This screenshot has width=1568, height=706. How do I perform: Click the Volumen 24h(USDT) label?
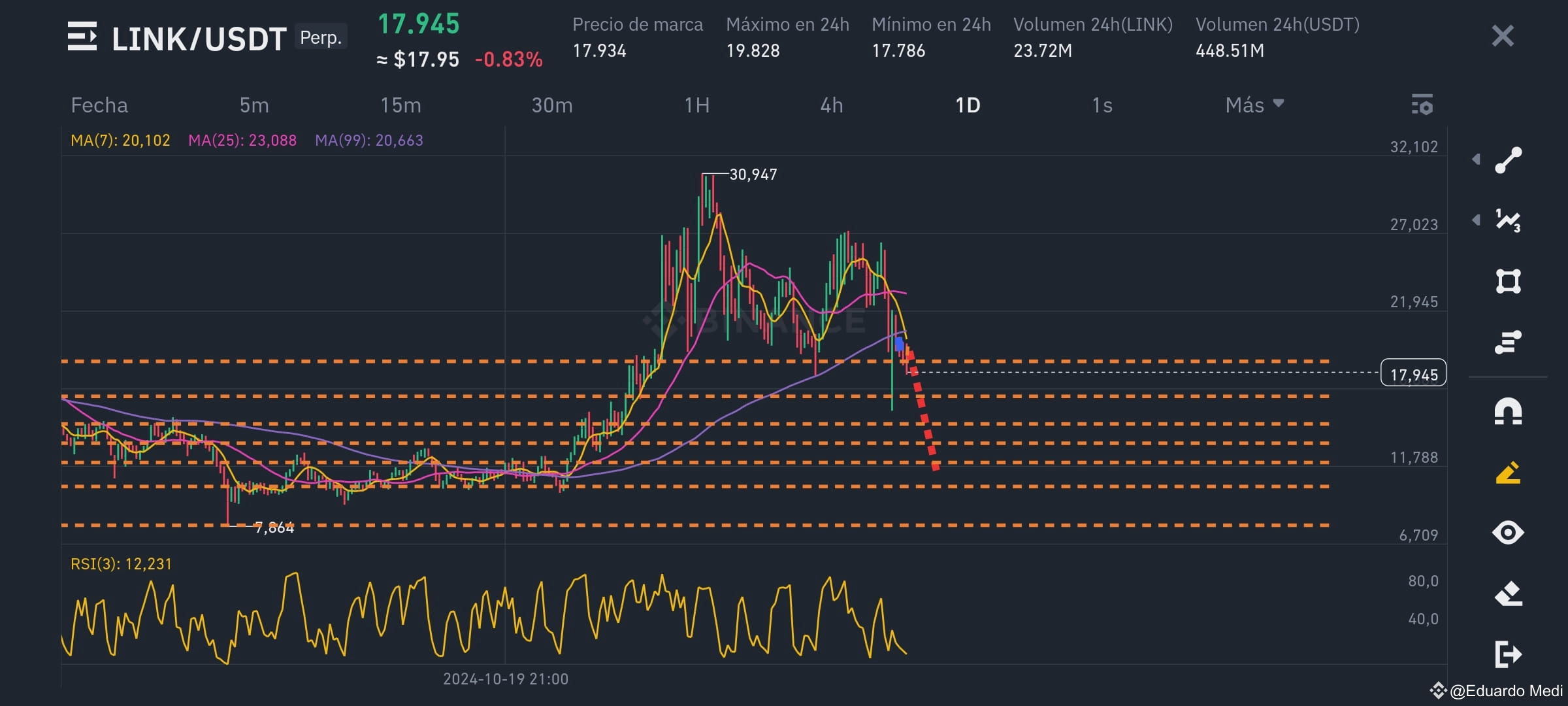pyautogui.click(x=1277, y=25)
